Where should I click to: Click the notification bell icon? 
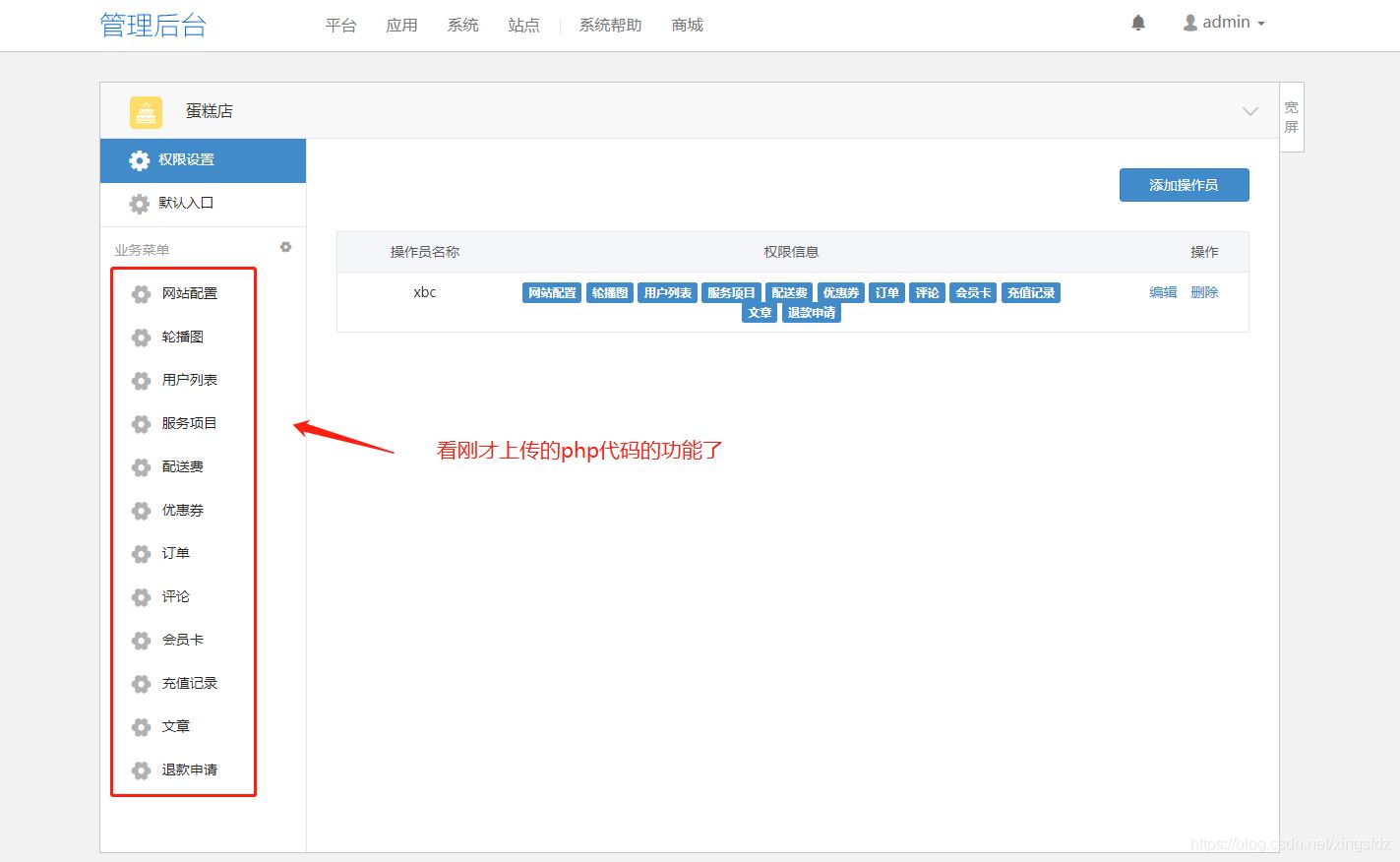[x=1138, y=23]
